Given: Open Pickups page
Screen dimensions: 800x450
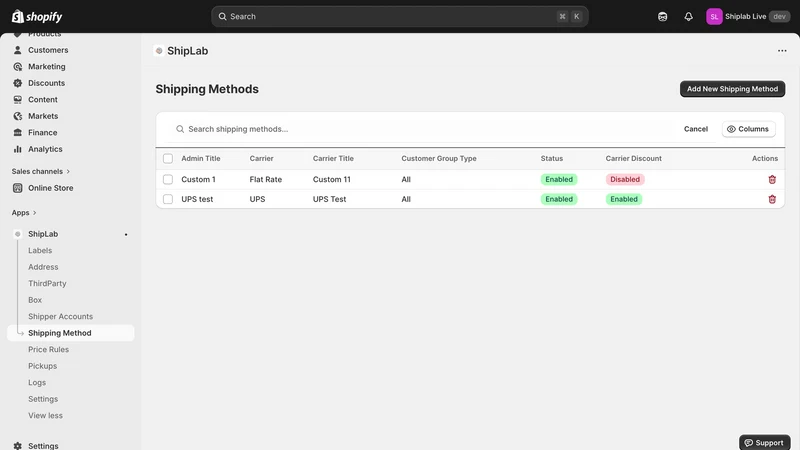Looking at the screenshot, I should (42, 366).
